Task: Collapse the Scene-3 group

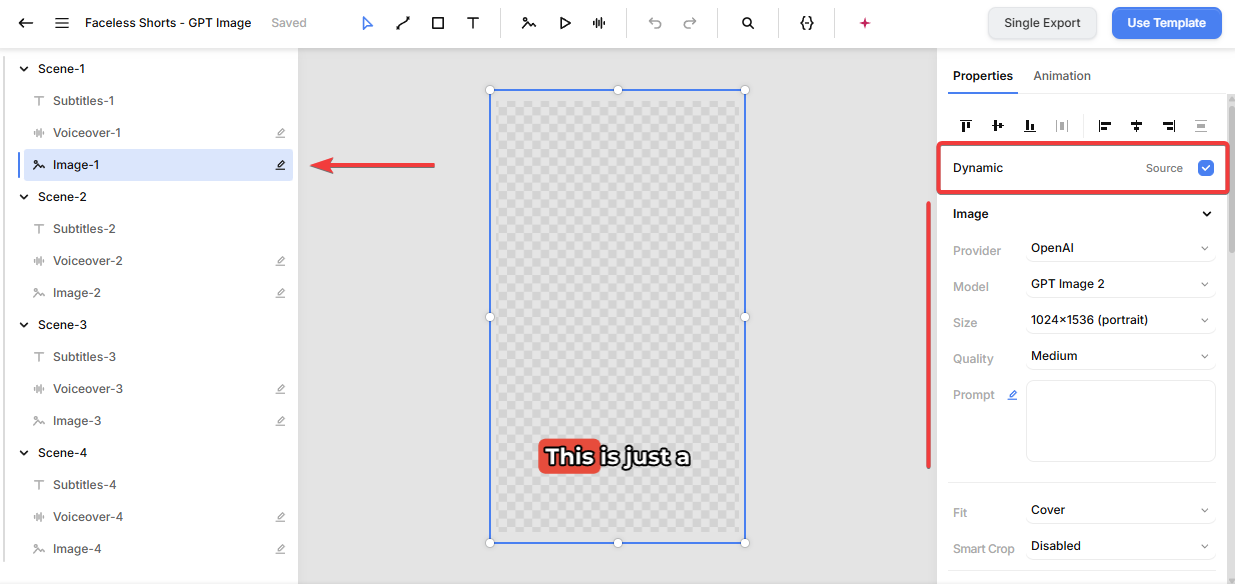Action: click(x=24, y=325)
